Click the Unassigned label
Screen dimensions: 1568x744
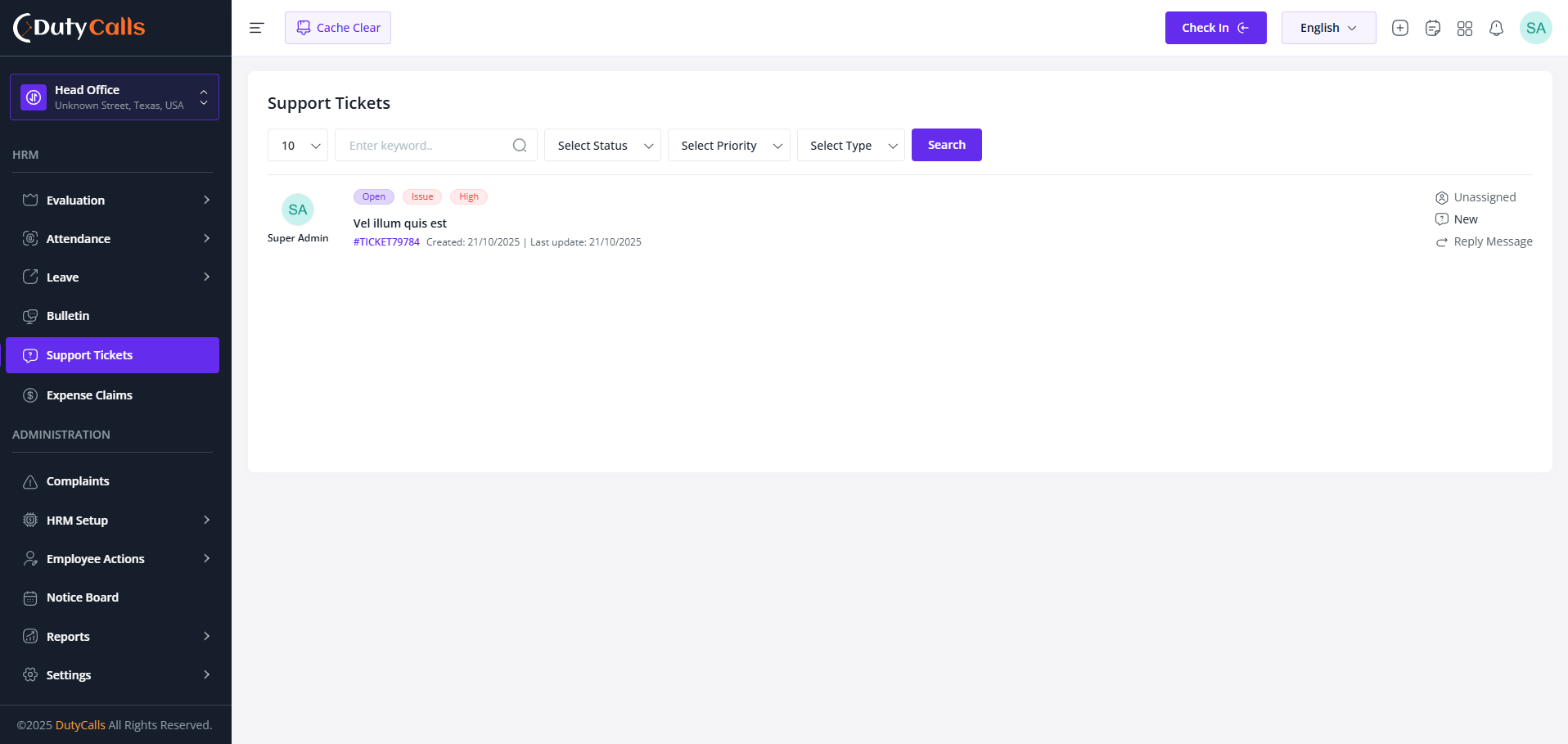tap(1485, 197)
